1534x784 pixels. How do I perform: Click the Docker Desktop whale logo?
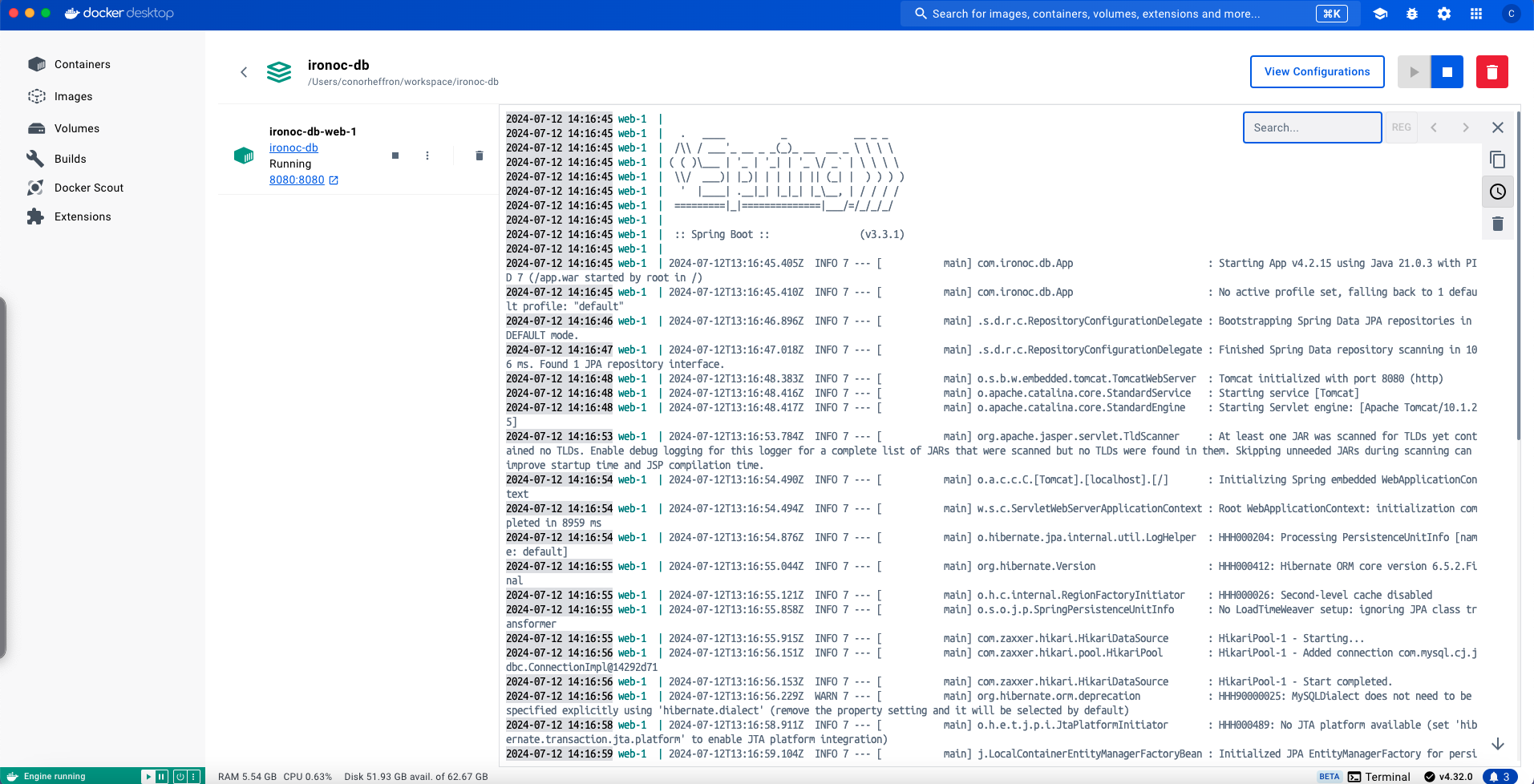coord(119,13)
